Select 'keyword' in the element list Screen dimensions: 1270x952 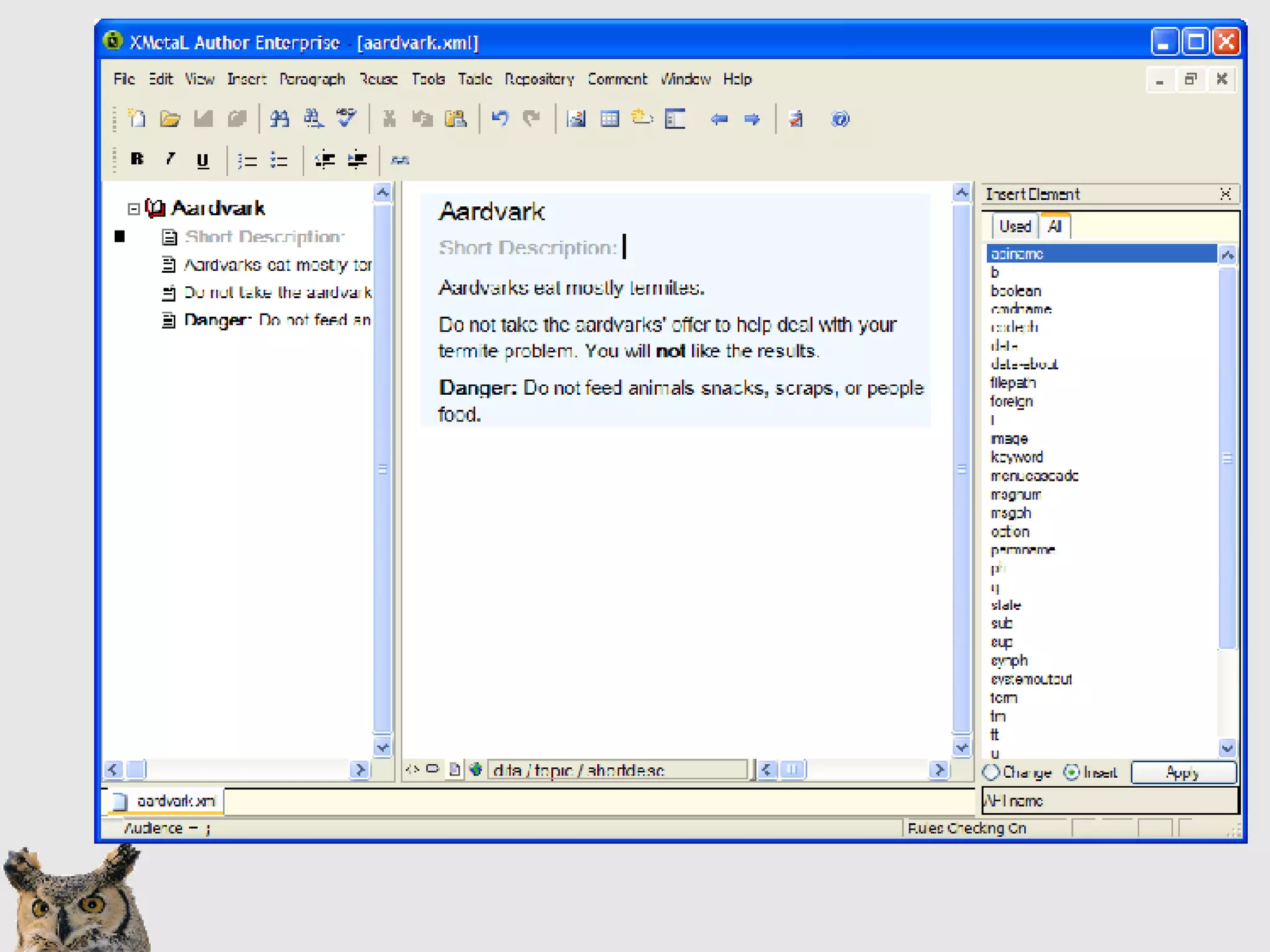1016,457
